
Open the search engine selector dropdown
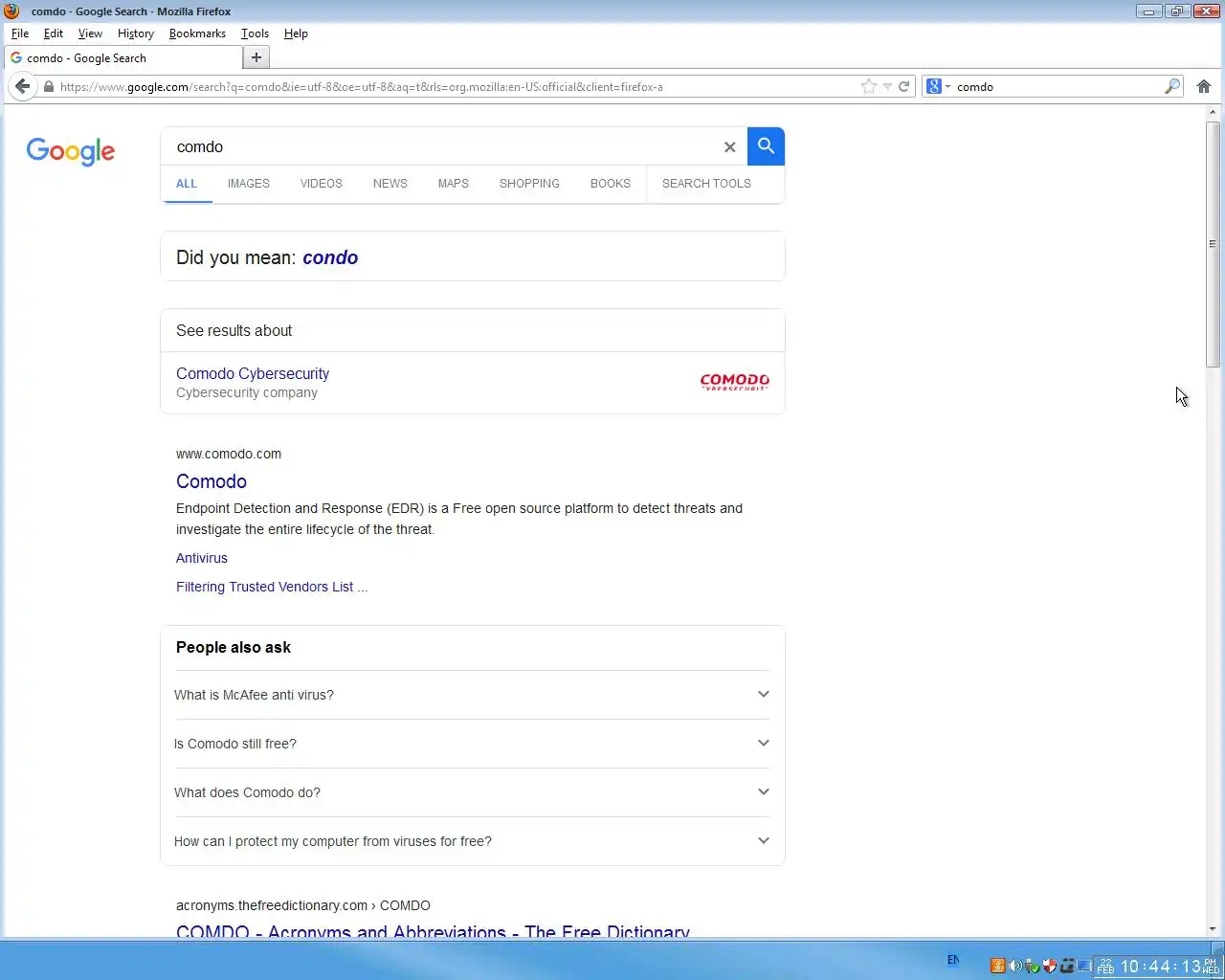pos(938,86)
